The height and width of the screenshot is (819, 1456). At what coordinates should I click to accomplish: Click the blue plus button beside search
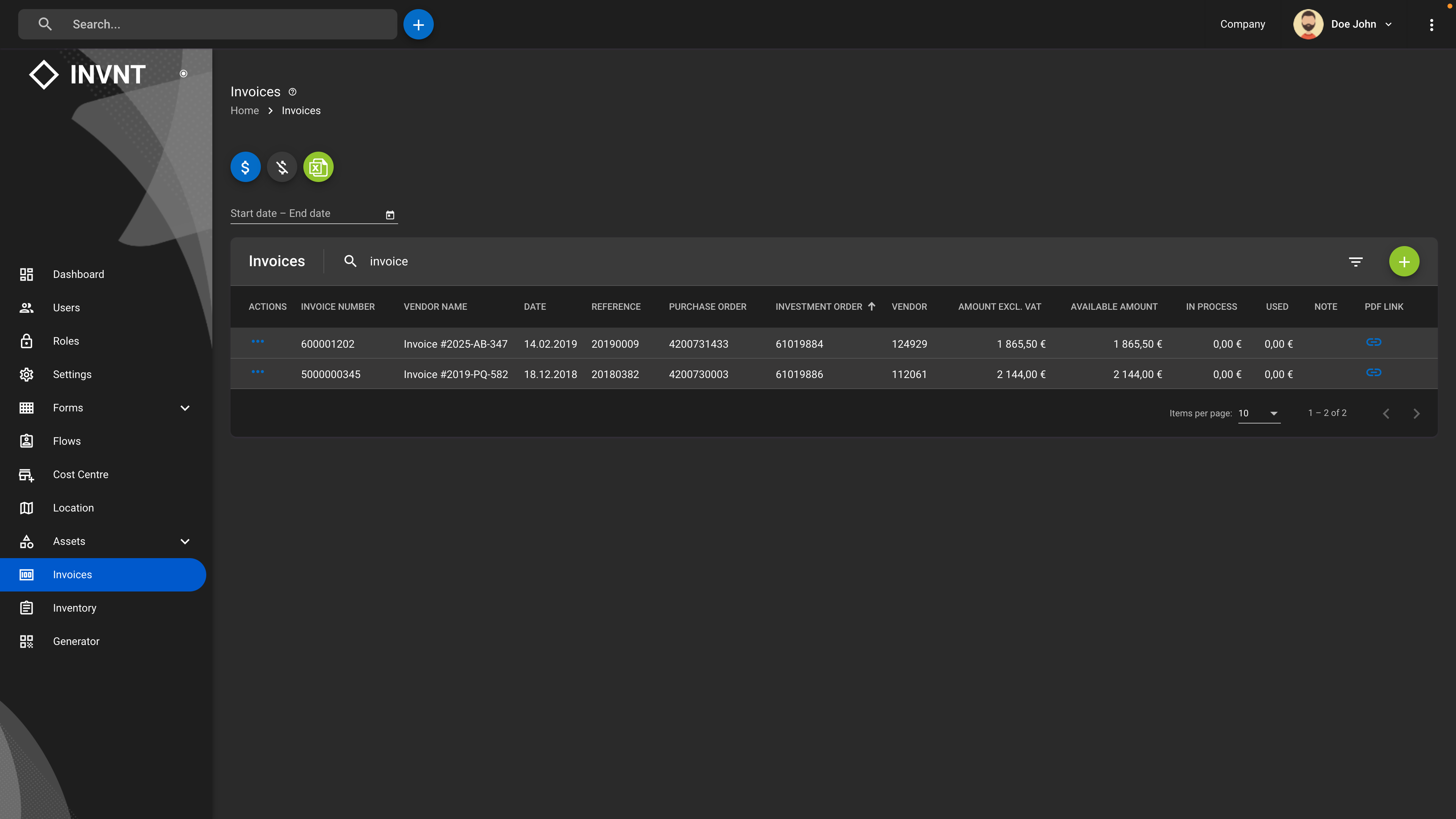418,25
